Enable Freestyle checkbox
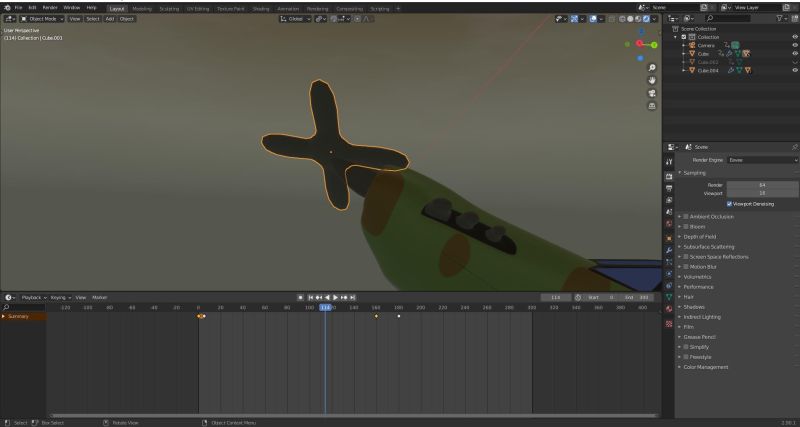Viewport: 800px width, 427px height. tap(686, 357)
